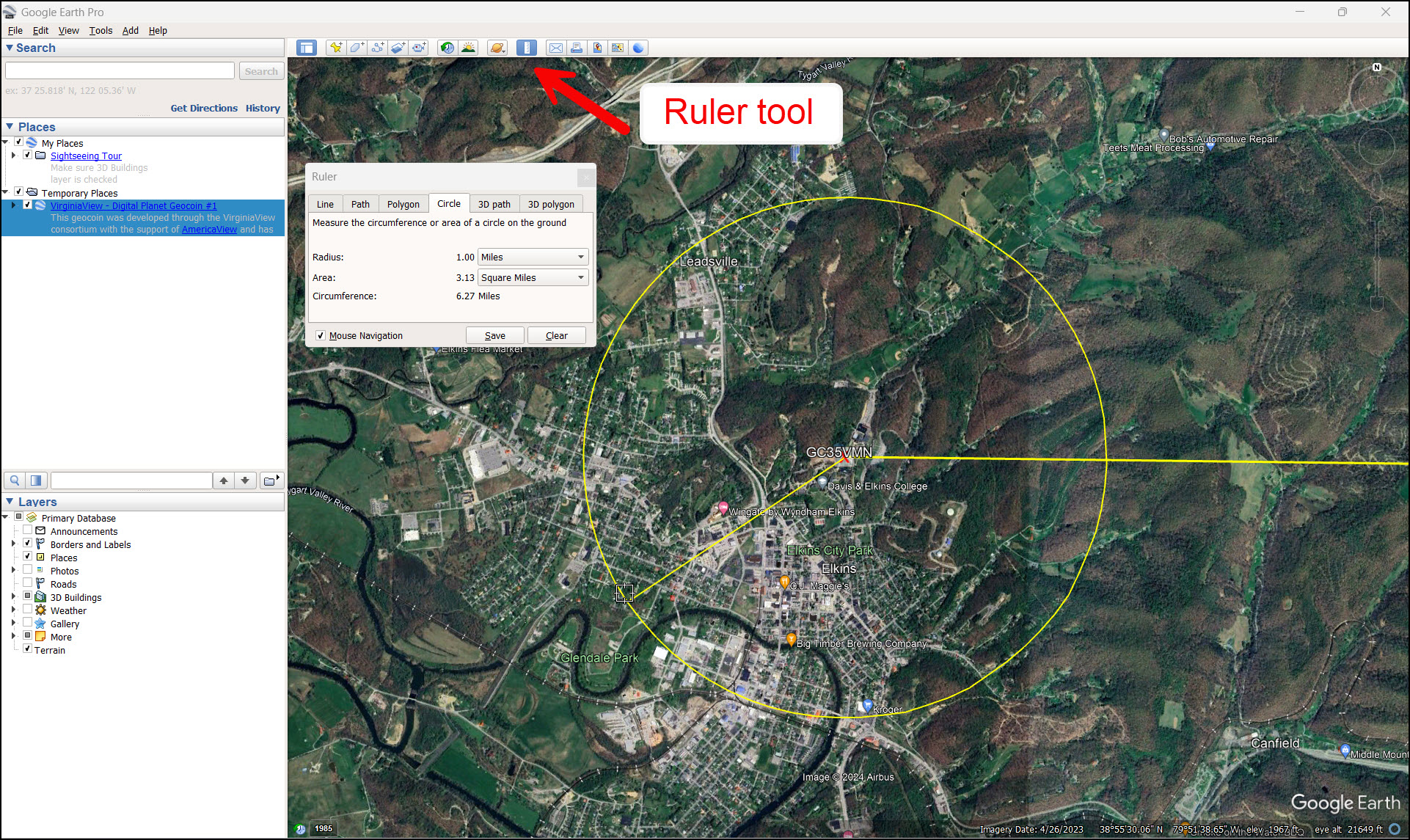Uncheck the Places layer checkbox
1410x840 pixels.
tap(27, 556)
